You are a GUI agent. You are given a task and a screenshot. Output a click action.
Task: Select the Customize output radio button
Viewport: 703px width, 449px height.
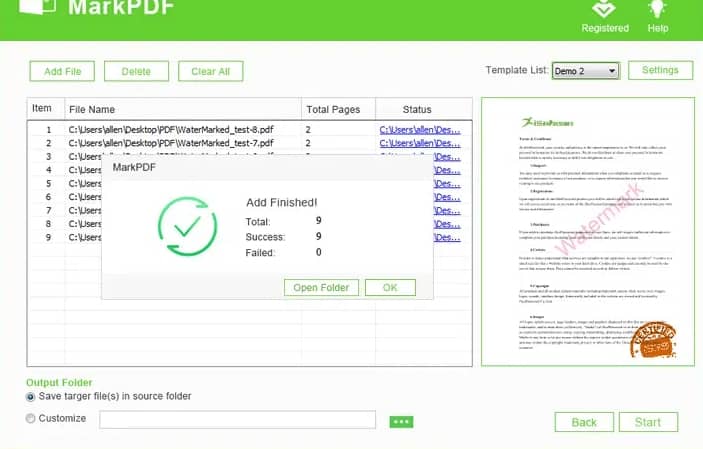coord(30,418)
